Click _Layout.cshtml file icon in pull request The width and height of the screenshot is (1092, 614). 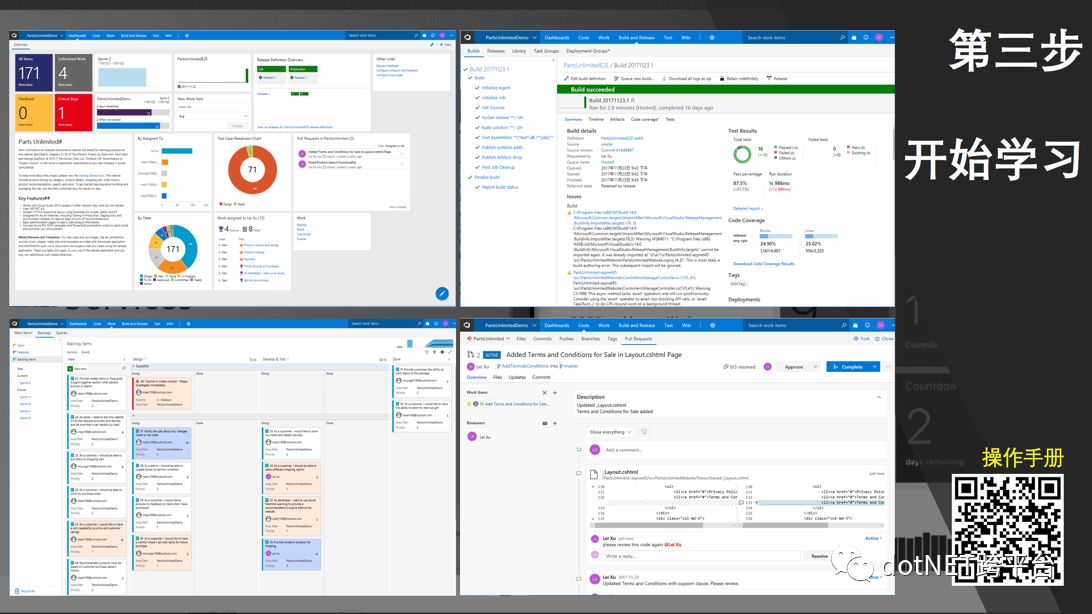594,474
